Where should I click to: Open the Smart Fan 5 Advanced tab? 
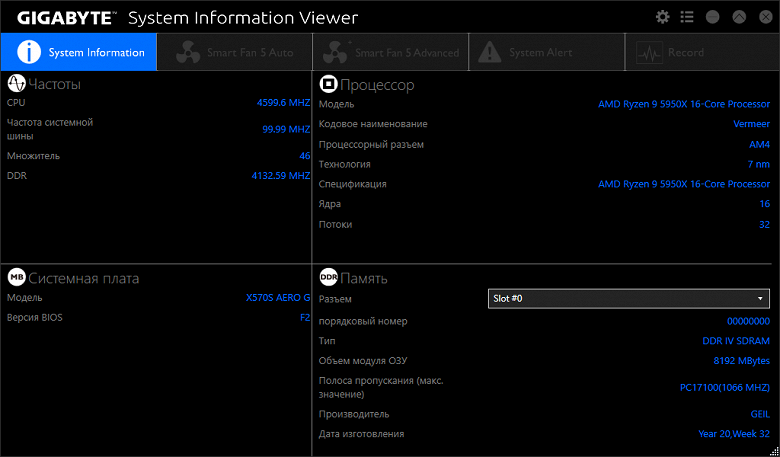pyautogui.click(x=390, y=52)
